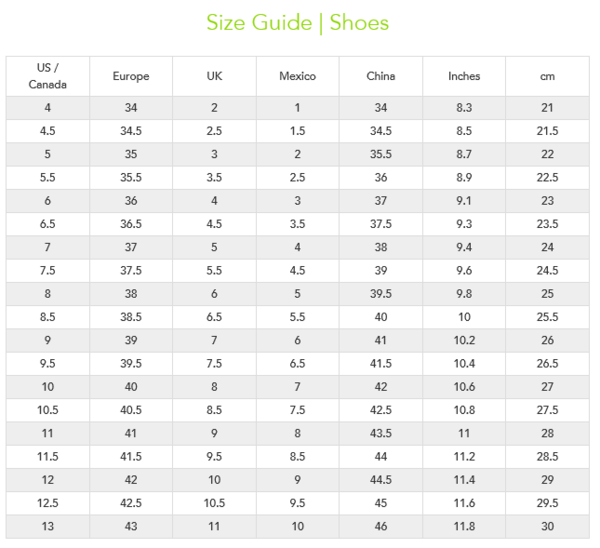The height and width of the screenshot is (548, 600).
Task: Select the Europe column header
Action: click(x=131, y=76)
